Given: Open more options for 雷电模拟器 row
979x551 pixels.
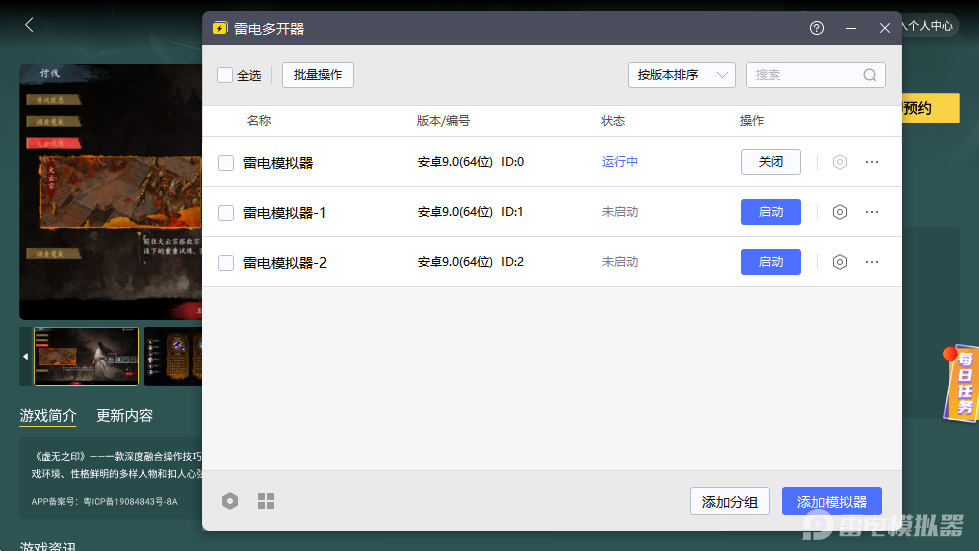Looking at the screenshot, I should [872, 162].
